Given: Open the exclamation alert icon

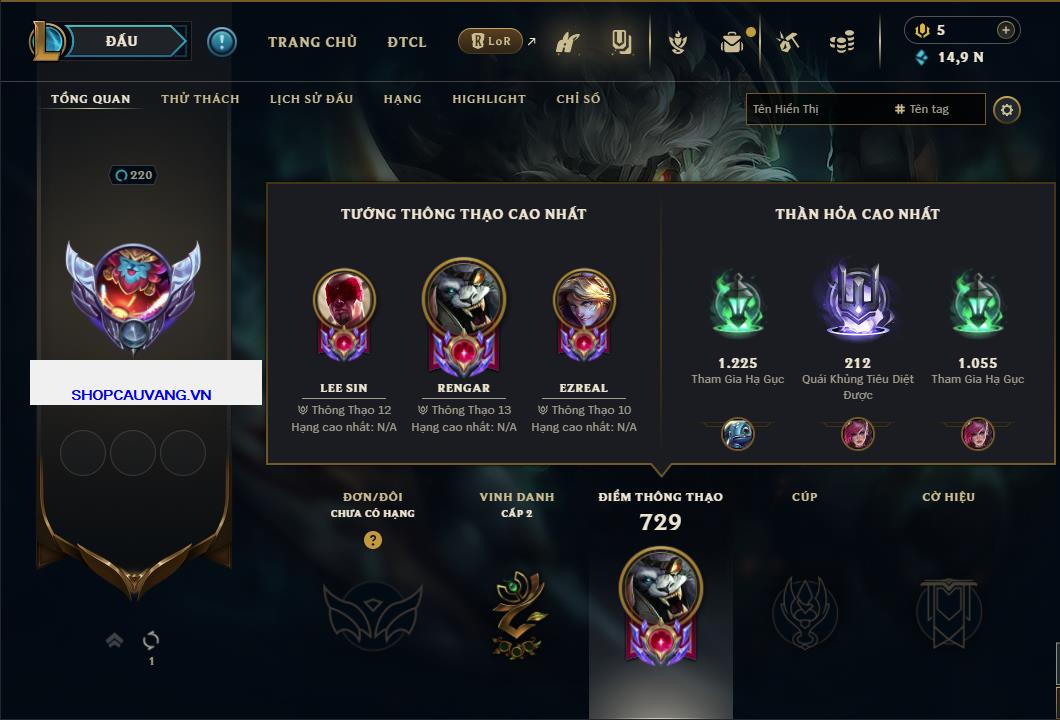Looking at the screenshot, I should [222, 42].
